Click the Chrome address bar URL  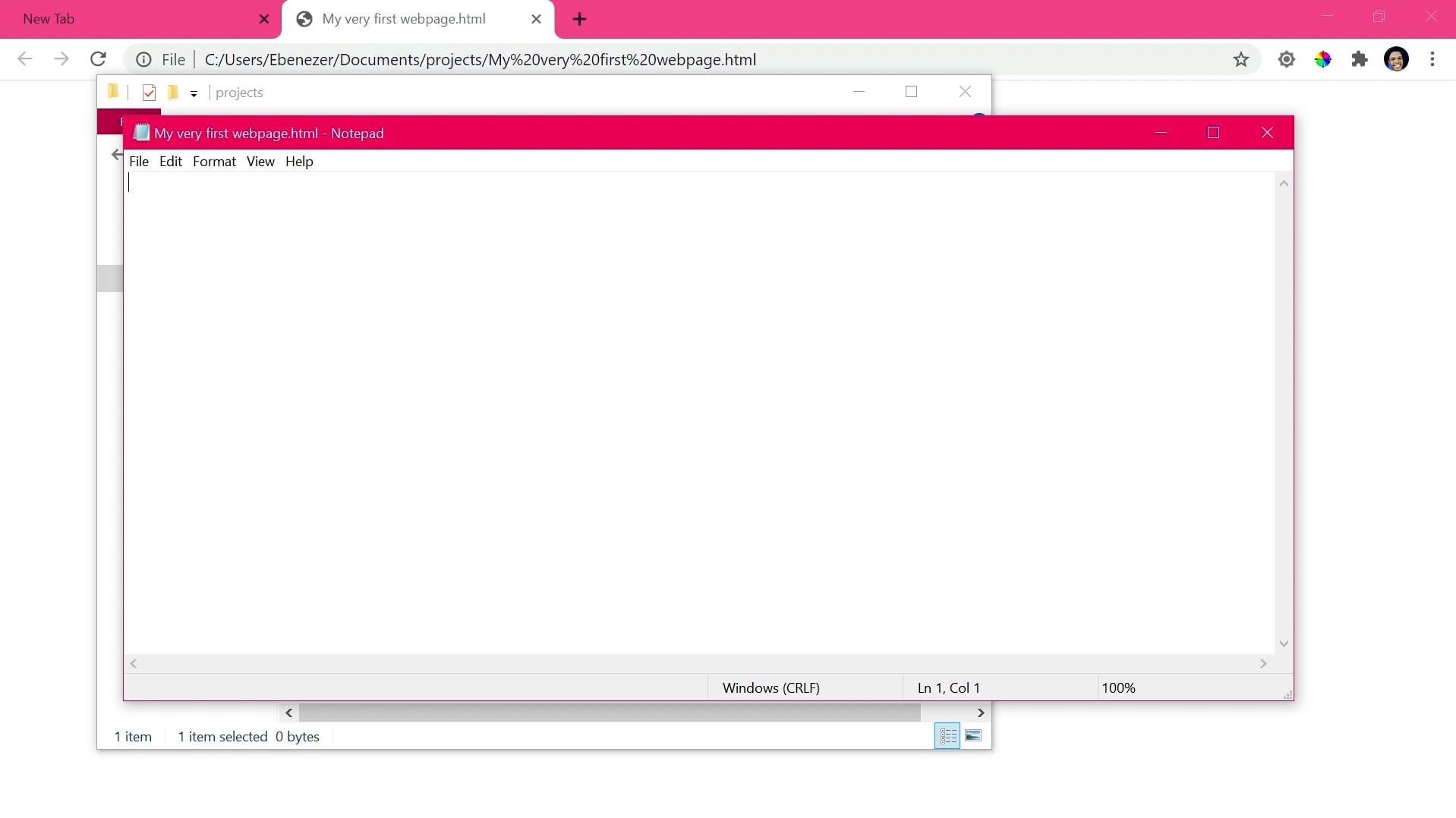(481, 59)
